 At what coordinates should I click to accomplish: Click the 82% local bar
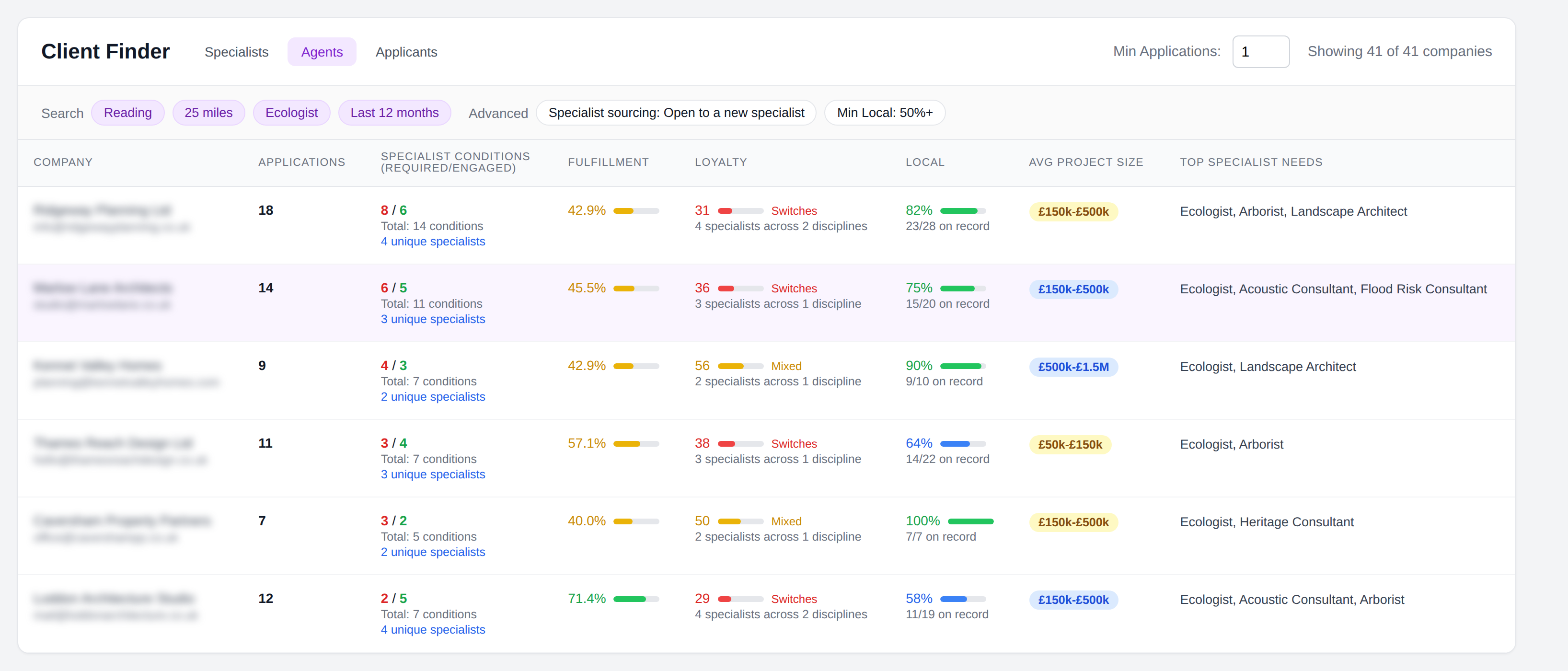point(963,211)
